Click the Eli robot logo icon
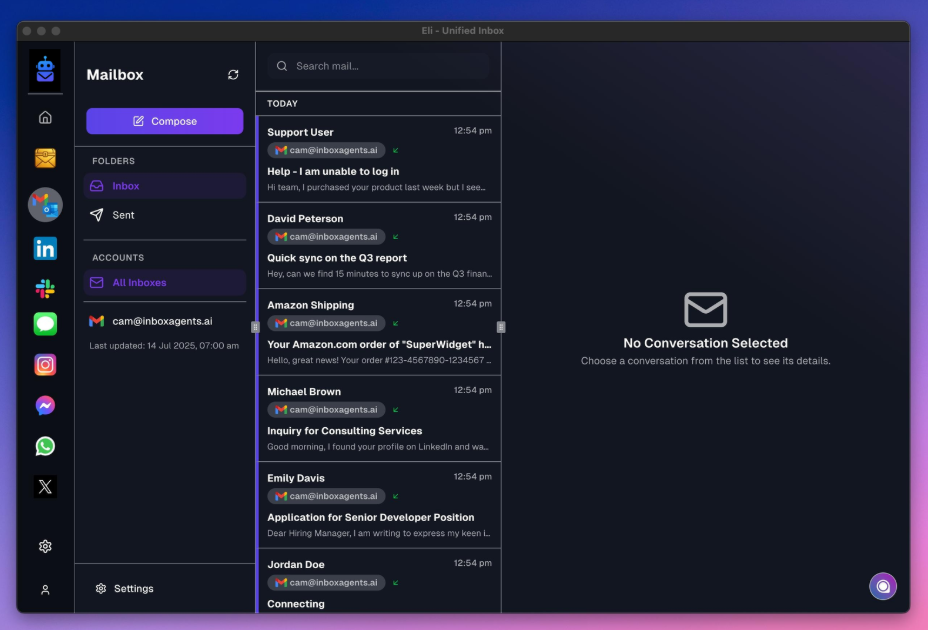Image resolution: width=928 pixels, height=630 pixels. click(x=45, y=70)
